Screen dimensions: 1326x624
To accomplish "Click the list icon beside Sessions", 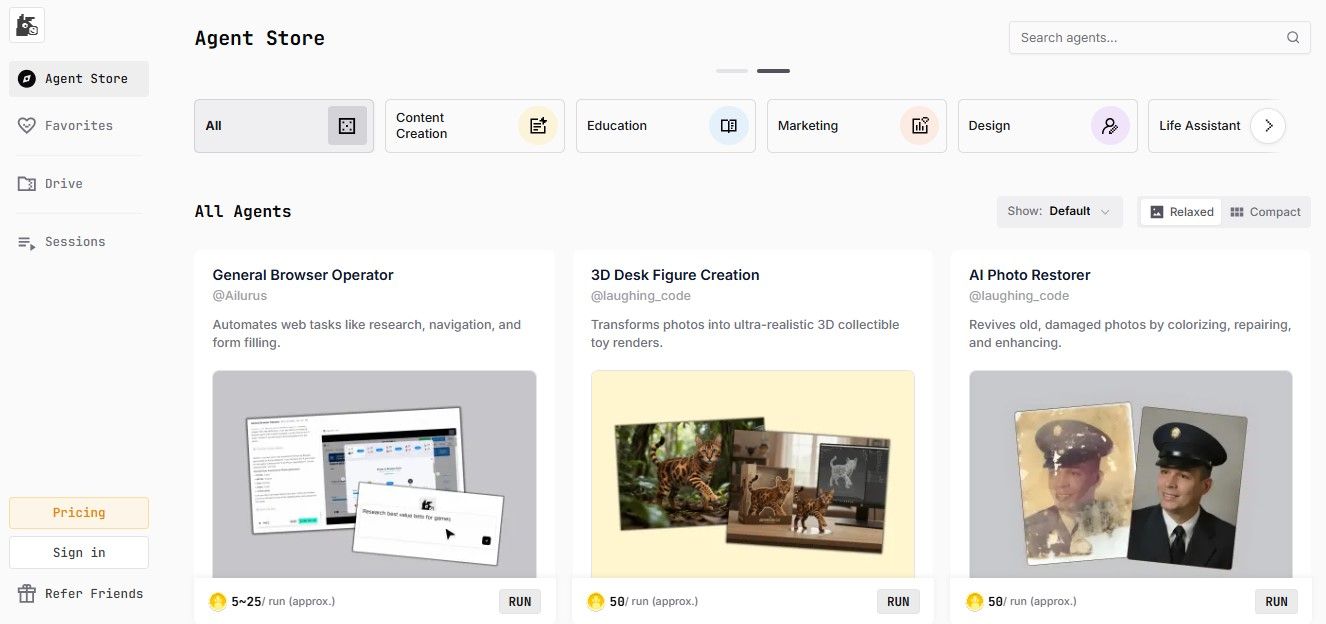I will pyautogui.click(x=27, y=242).
